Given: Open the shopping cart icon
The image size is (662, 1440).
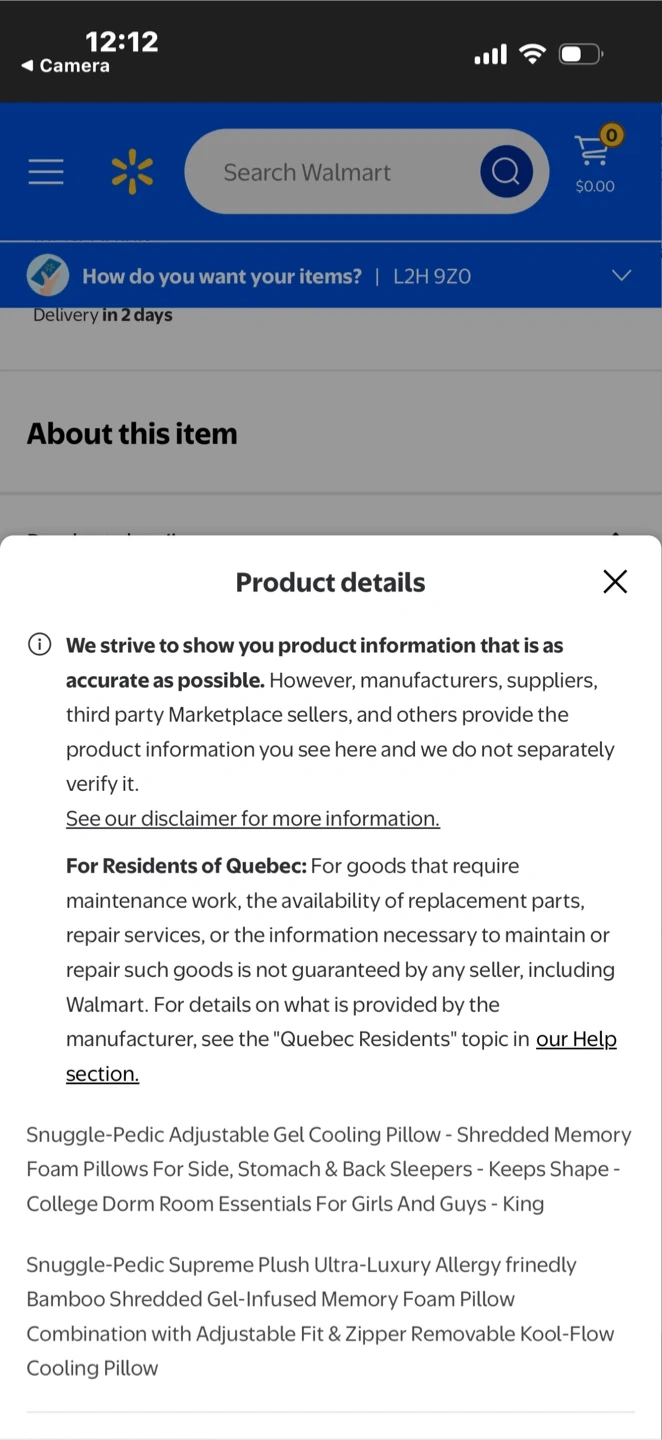Looking at the screenshot, I should coord(594,152).
